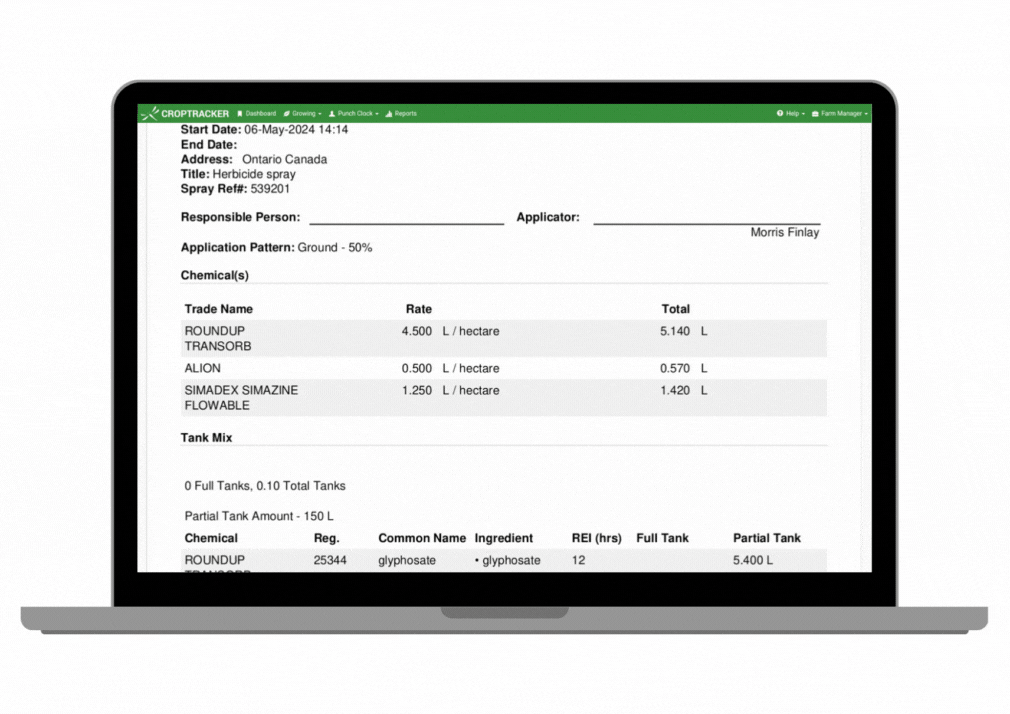Viewport: 1010px width, 714px height.
Task: Click the Ingredient column header
Action: click(504, 538)
